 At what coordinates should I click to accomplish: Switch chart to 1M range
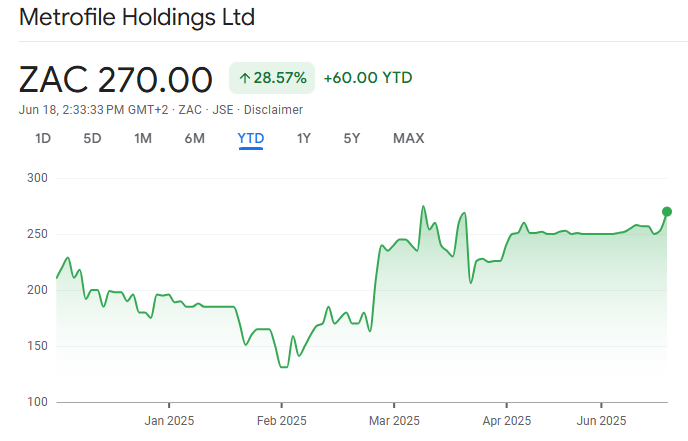pyautogui.click(x=143, y=139)
